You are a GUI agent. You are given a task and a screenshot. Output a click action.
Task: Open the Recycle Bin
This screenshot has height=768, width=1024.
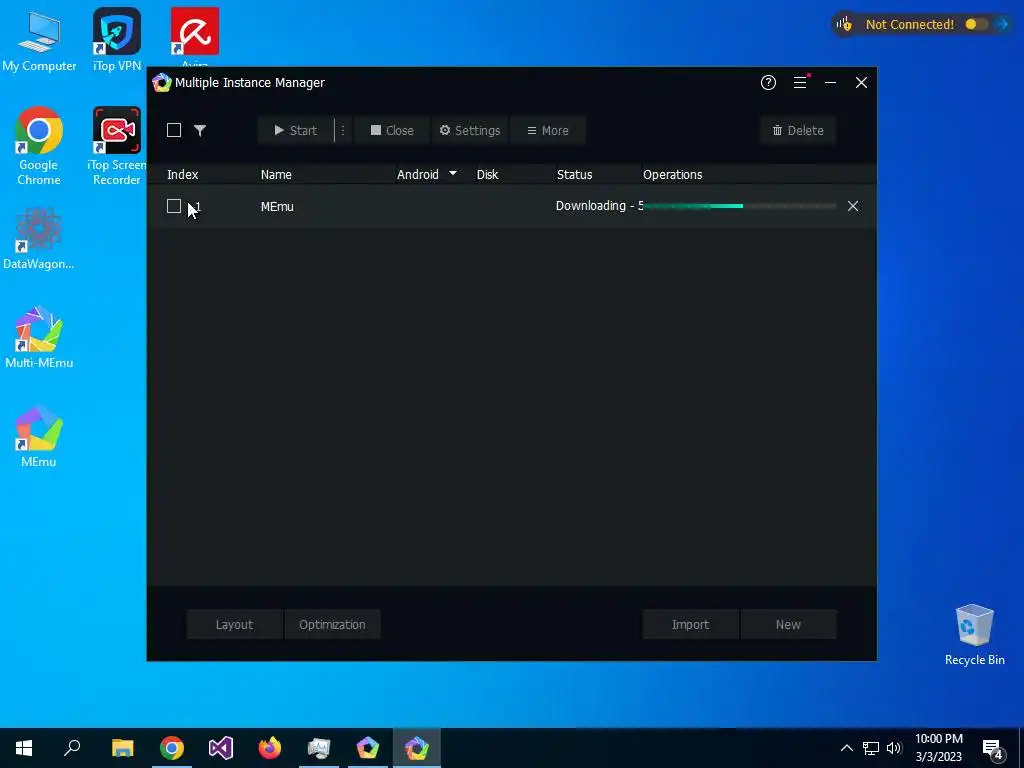(974, 635)
